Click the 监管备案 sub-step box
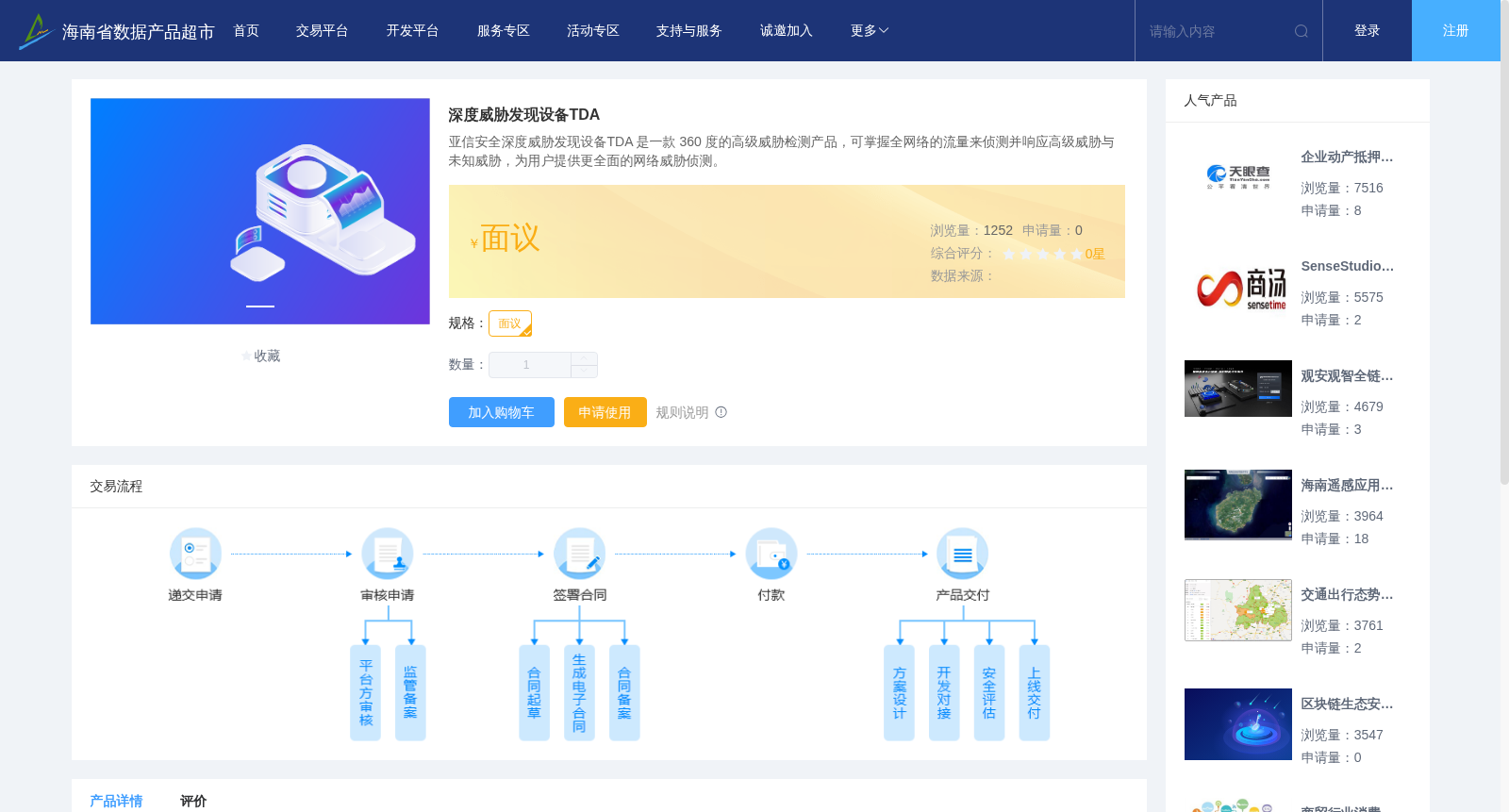The image size is (1509, 812). 410,693
